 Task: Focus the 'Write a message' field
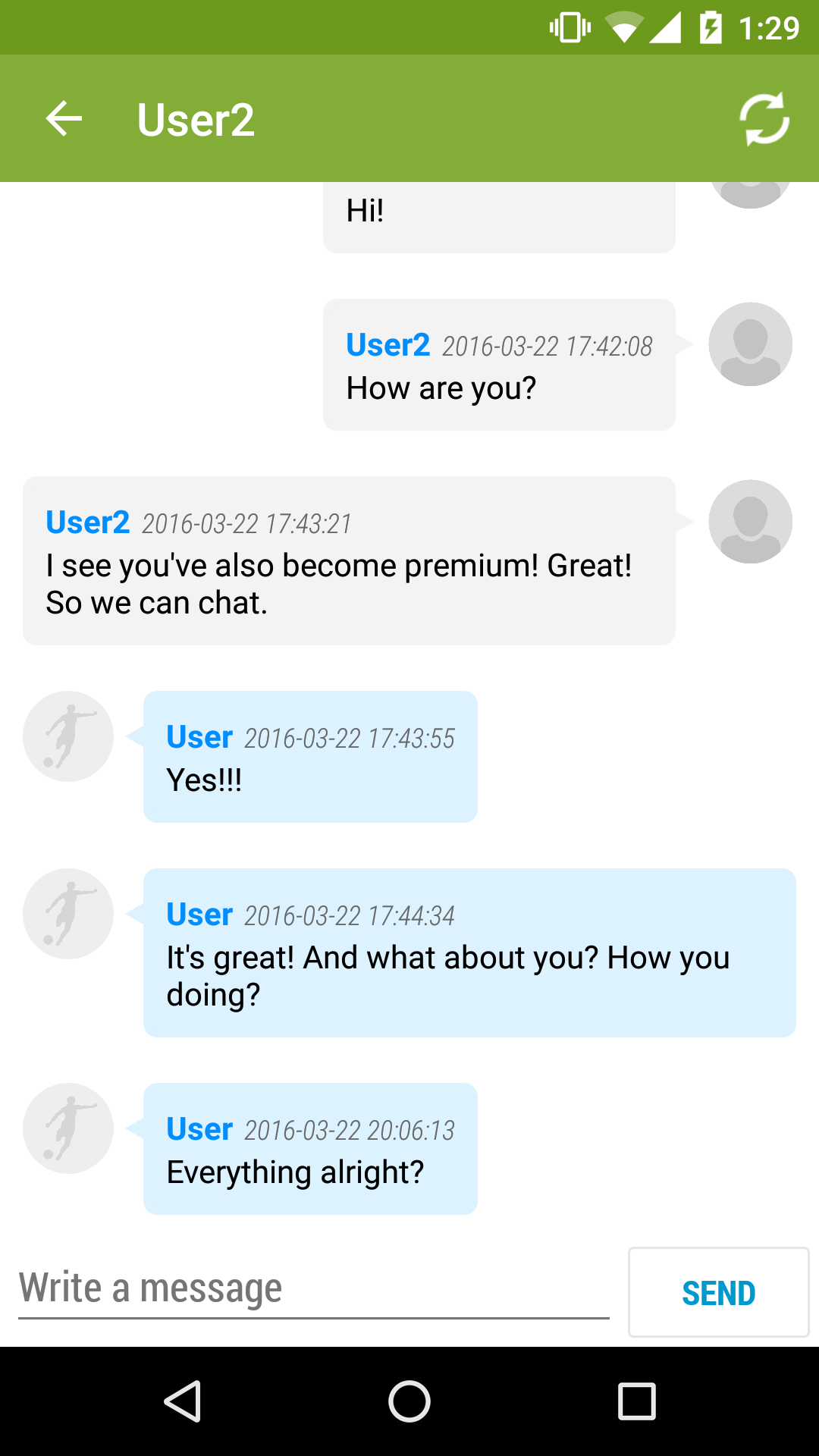click(314, 1289)
